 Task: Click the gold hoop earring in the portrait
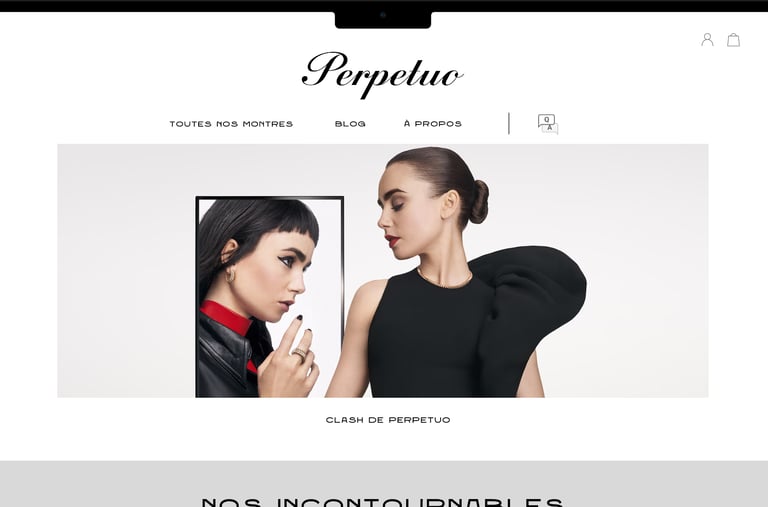pos(230,275)
